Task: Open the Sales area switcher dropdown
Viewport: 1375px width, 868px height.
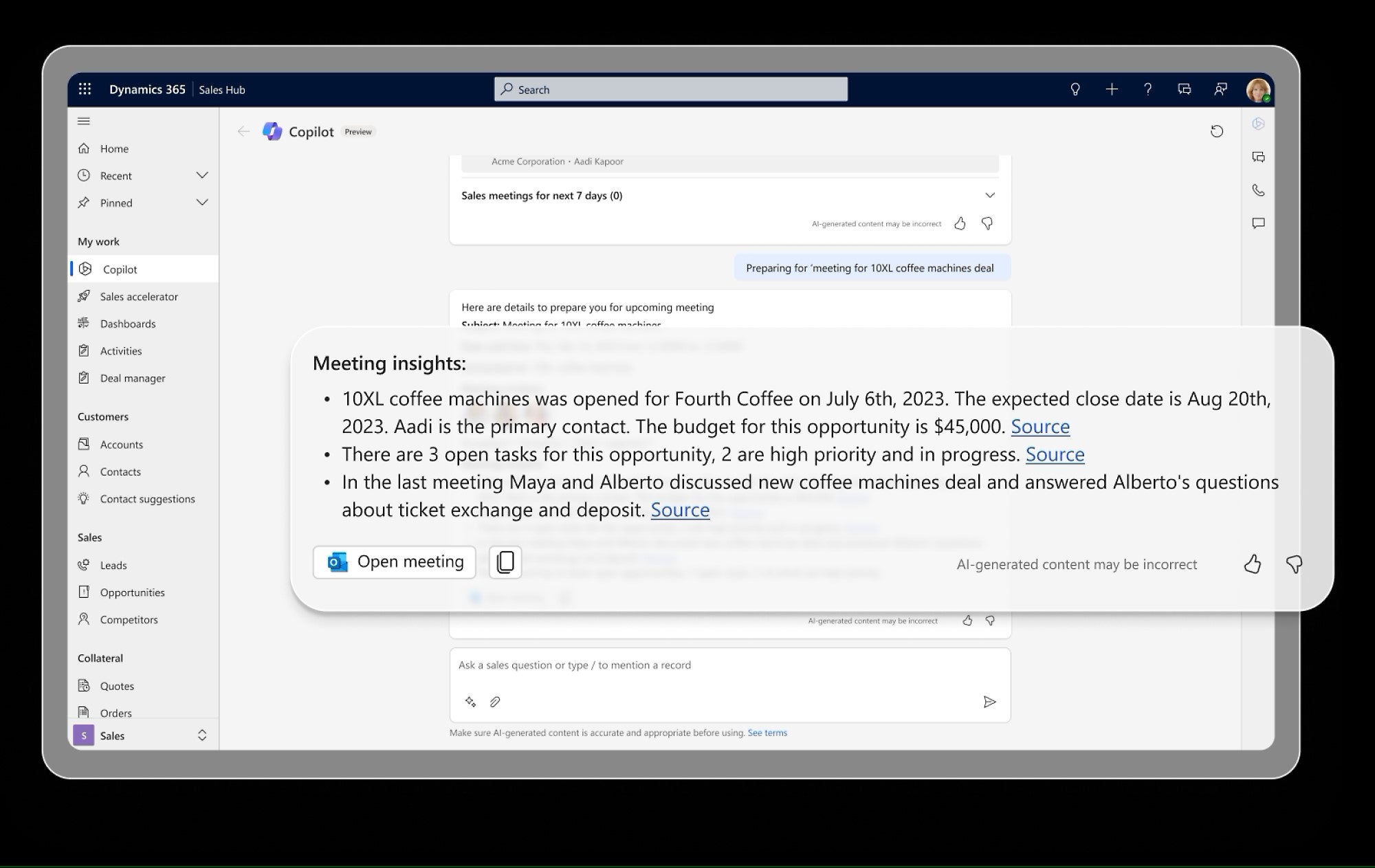Action: click(x=202, y=735)
